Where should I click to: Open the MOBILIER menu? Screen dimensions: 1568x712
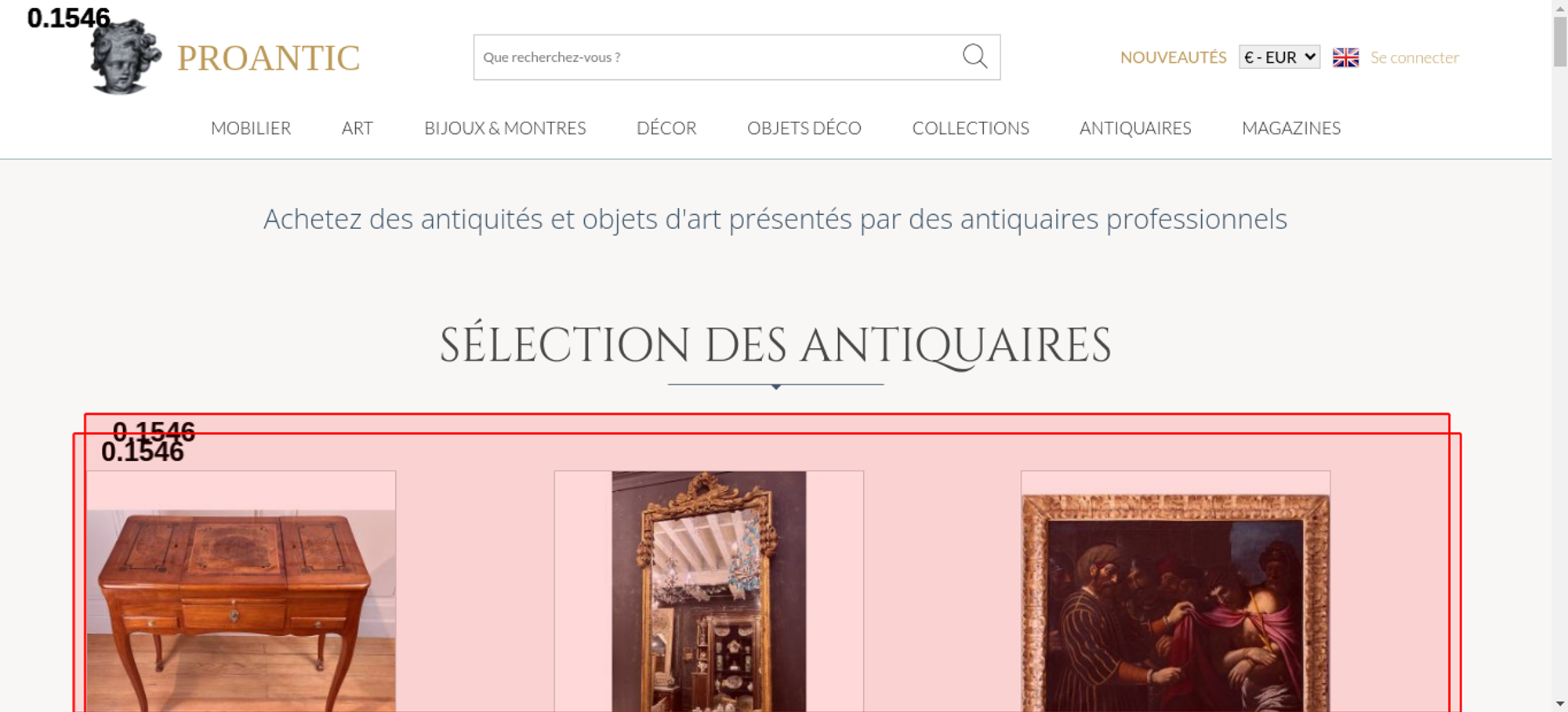click(251, 128)
